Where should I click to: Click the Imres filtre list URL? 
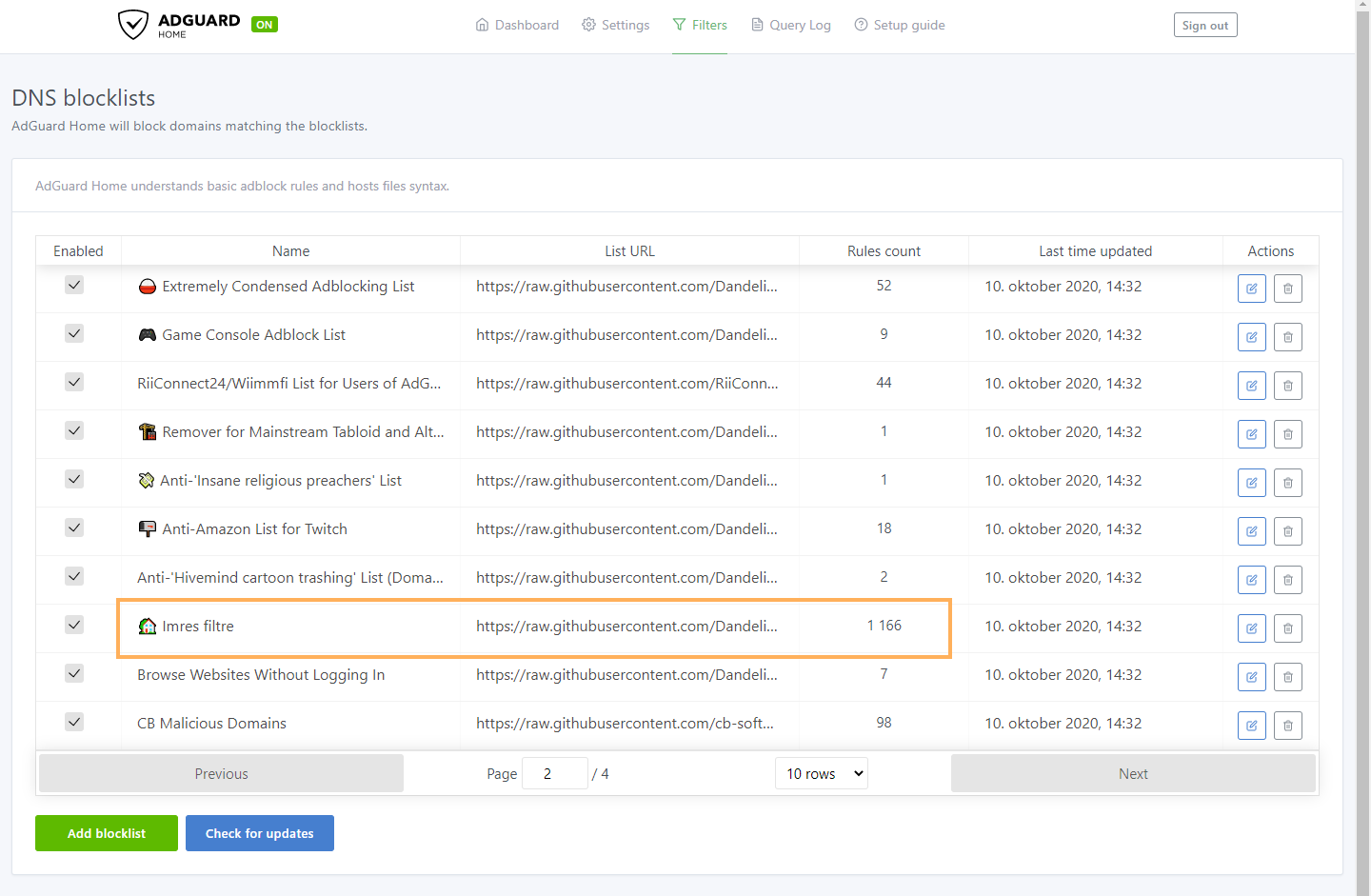coord(626,626)
